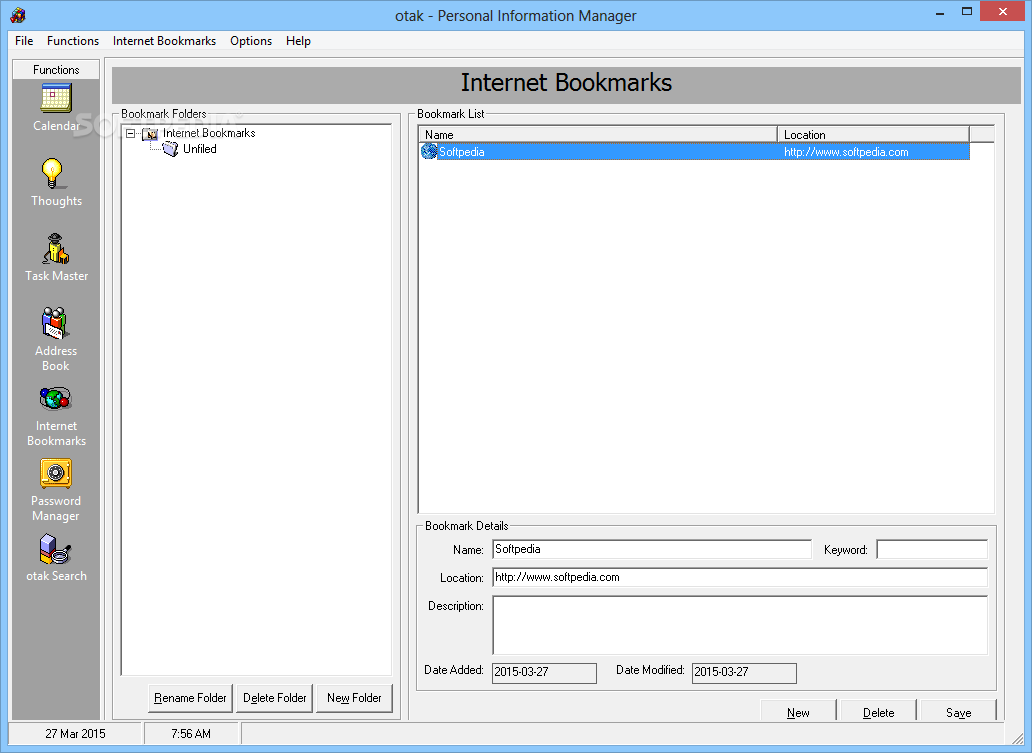The height and width of the screenshot is (753, 1032).
Task: Click the Softpedia bookmark globe icon
Action: 429,151
